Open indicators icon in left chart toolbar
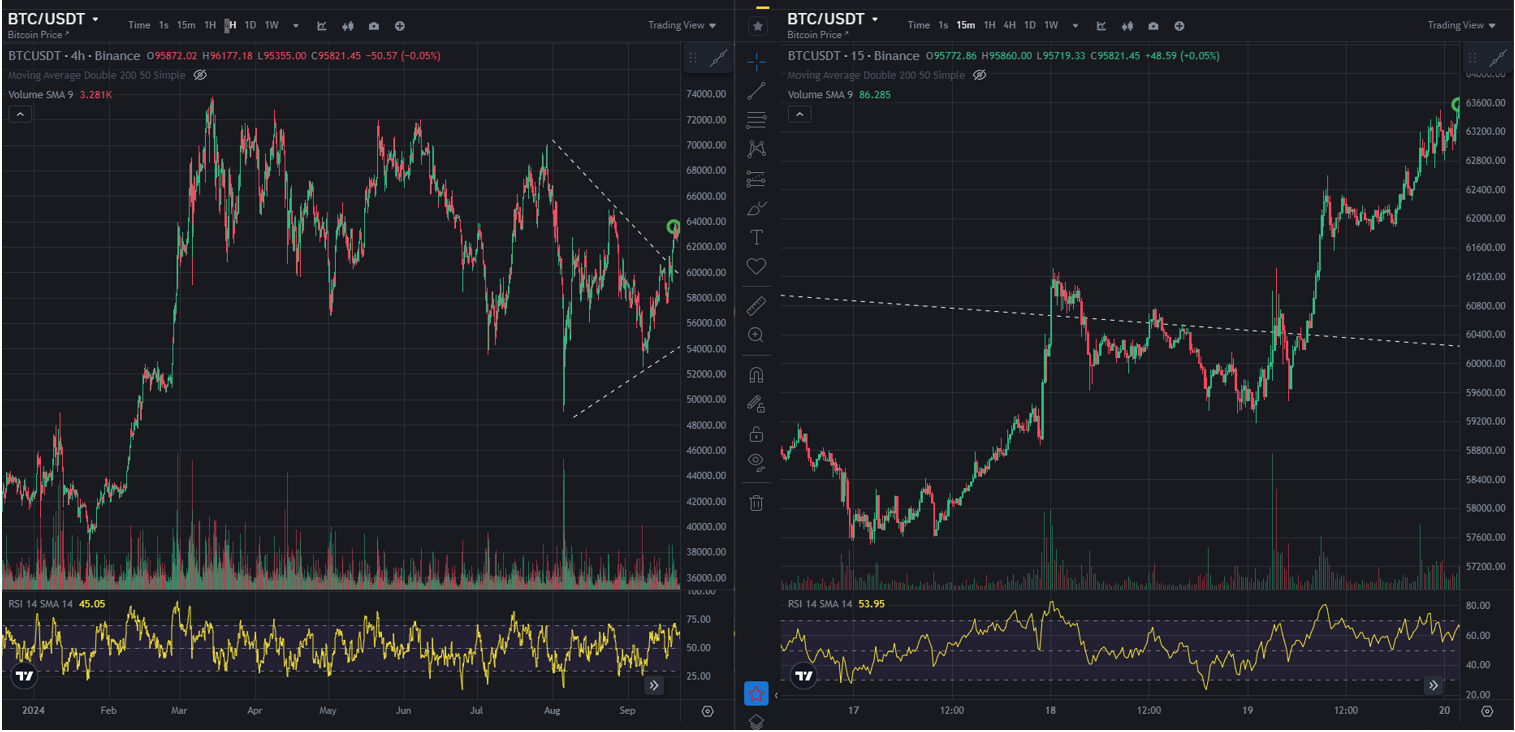Viewport: 1515px width, 732px height. [x=322, y=25]
